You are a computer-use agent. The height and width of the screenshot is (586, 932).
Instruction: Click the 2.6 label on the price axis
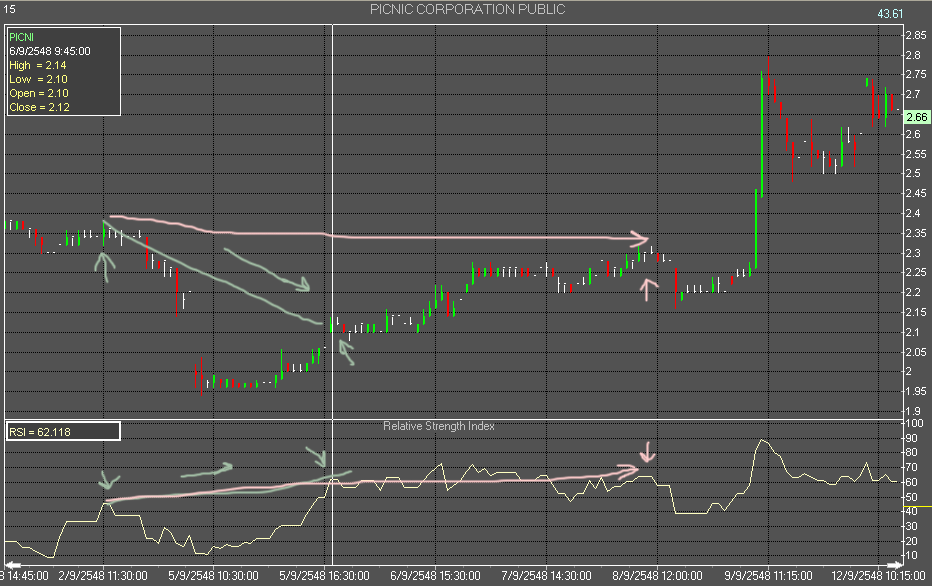pyautogui.click(x=913, y=134)
